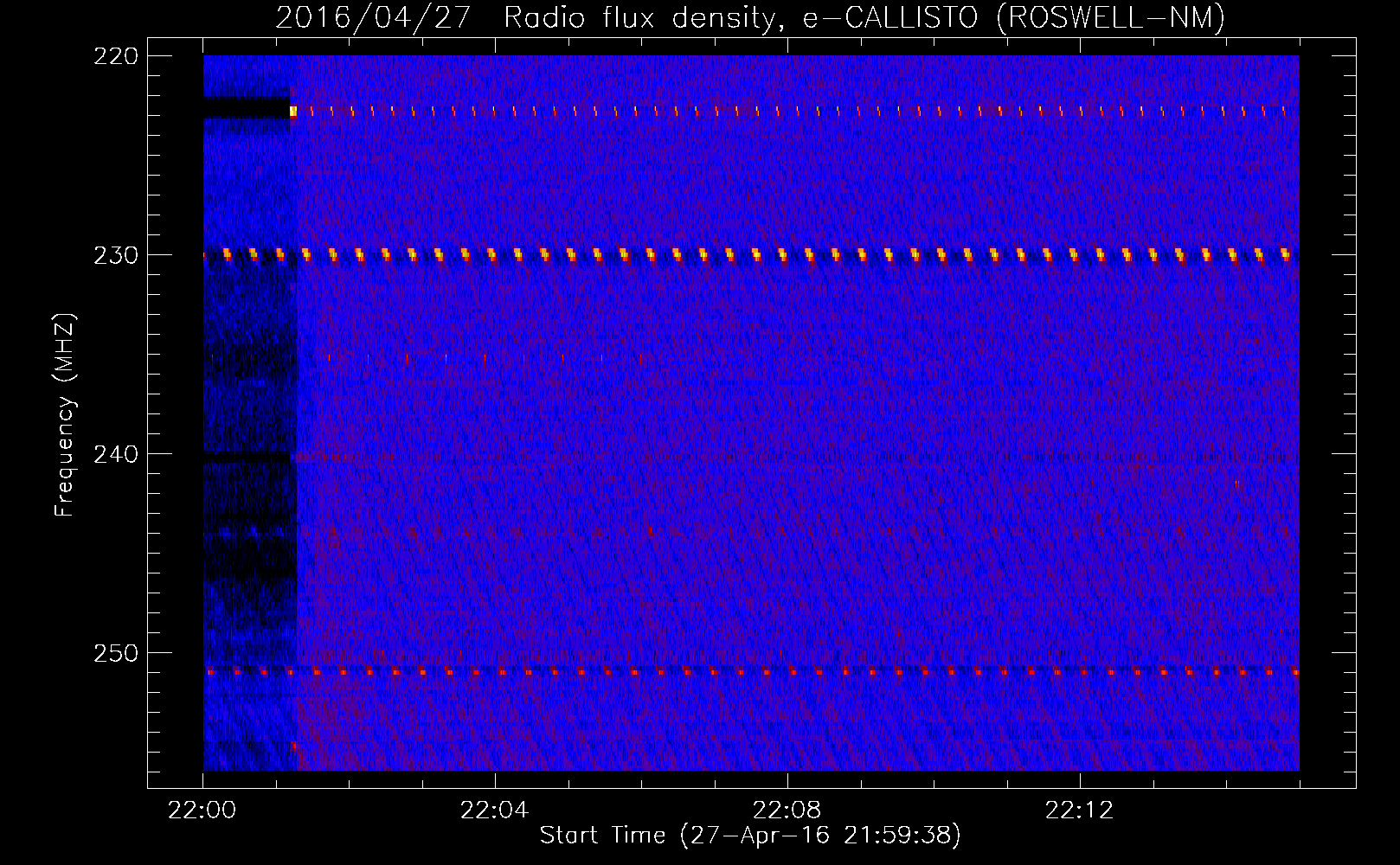Click the 230 frequency tick label
Image resolution: width=1400 pixels, height=865 pixels.
[116, 255]
